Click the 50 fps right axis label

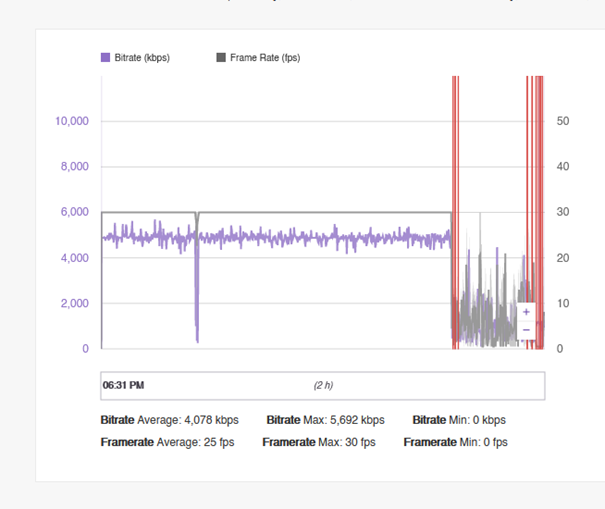coord(563,121)
